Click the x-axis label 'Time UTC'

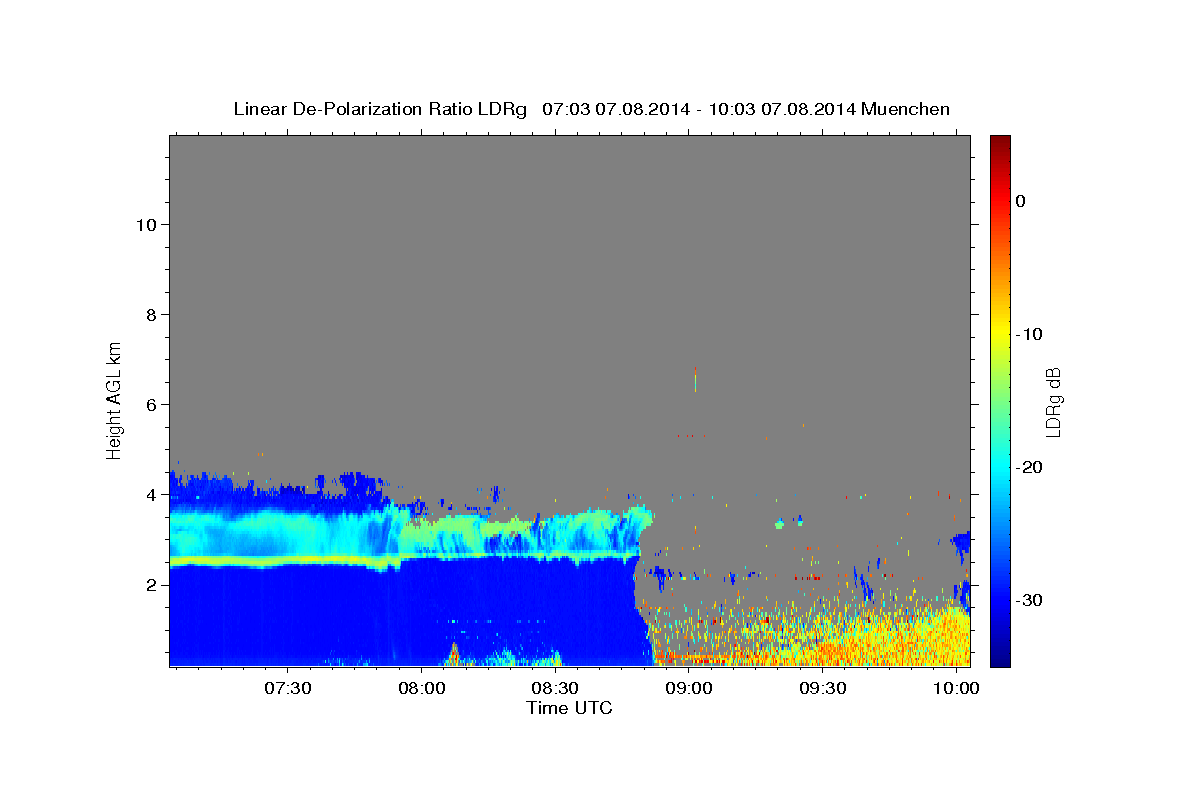coord(569,708)
